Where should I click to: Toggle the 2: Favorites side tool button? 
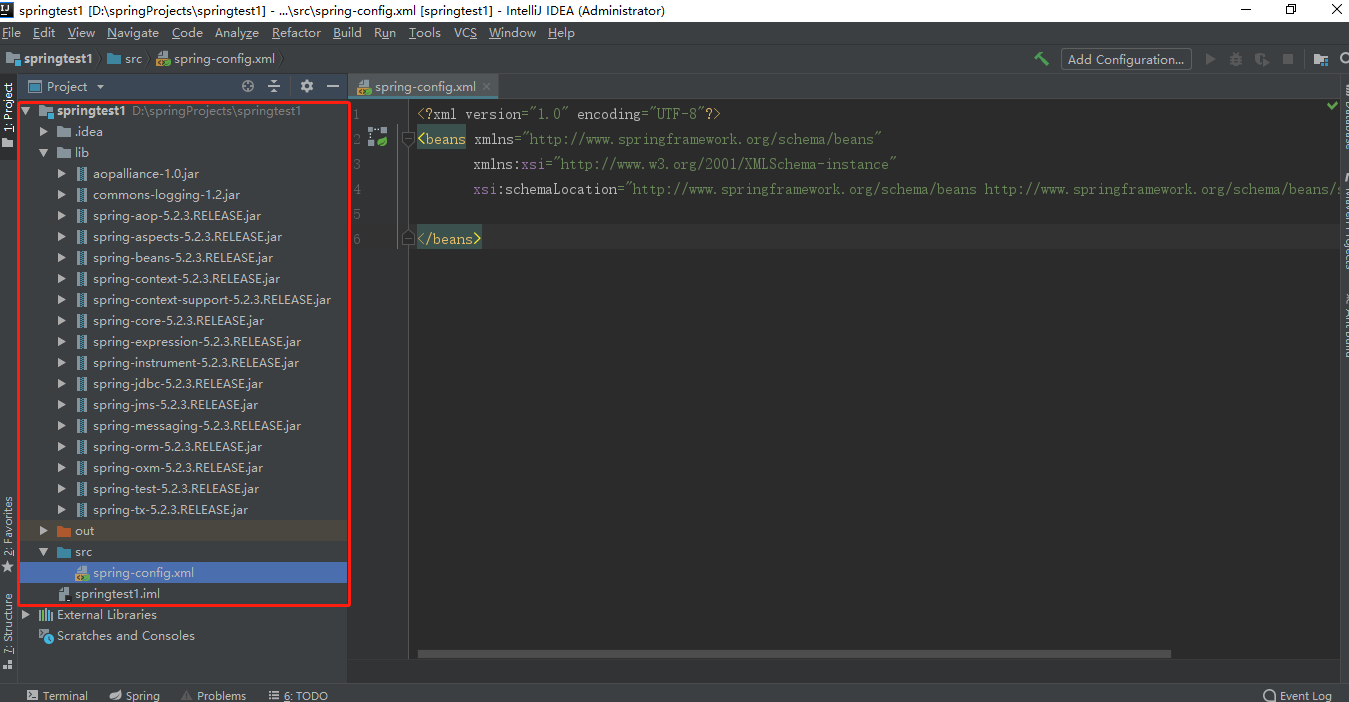click(x=8, y=533)
